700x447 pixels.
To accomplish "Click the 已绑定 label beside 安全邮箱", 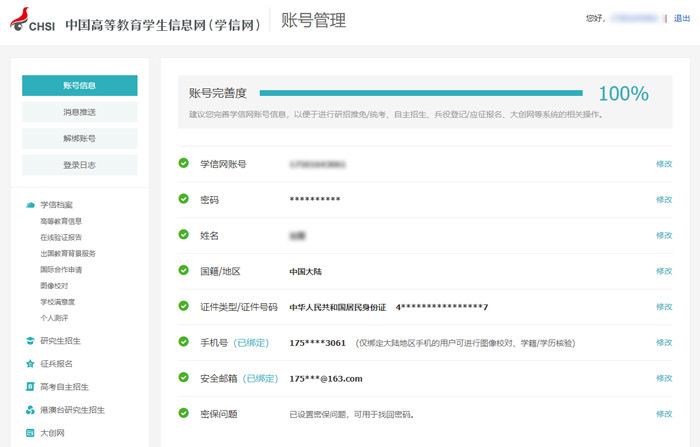I will [261, 379].
